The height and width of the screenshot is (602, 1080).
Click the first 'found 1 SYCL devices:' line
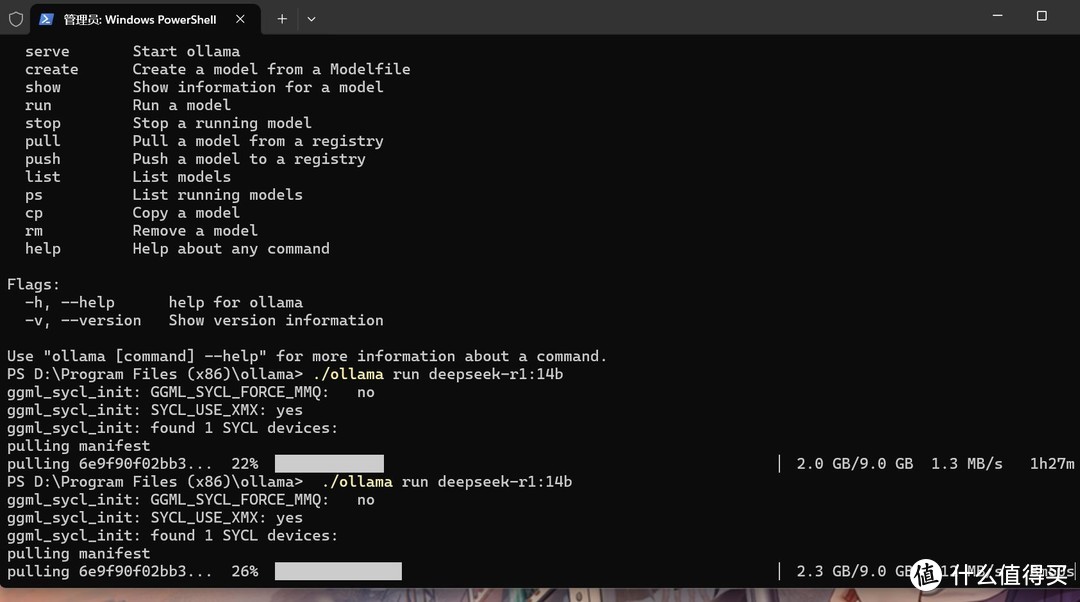(173, 428)
